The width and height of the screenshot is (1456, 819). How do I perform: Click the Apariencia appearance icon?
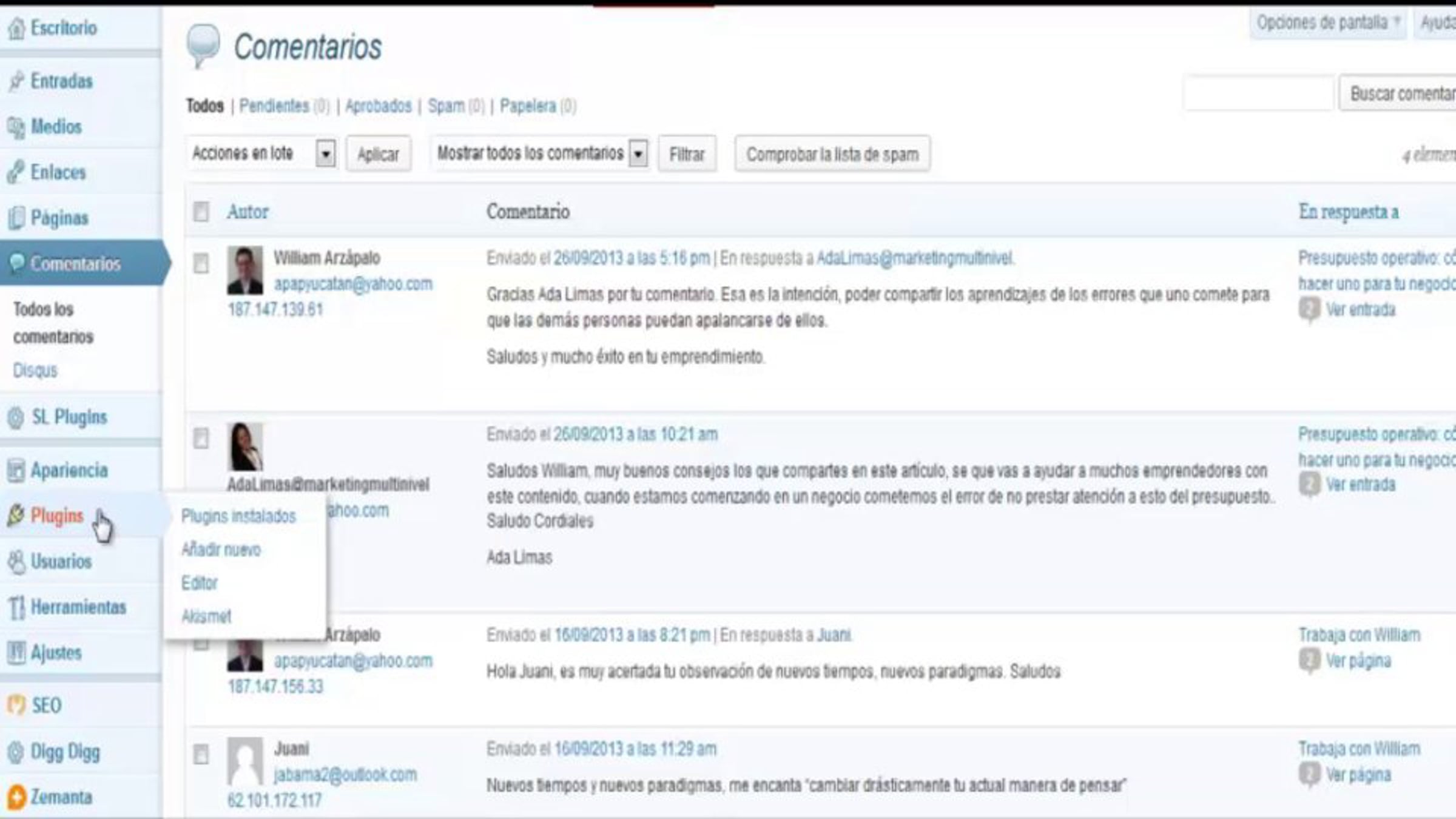(x=16, y=470)
